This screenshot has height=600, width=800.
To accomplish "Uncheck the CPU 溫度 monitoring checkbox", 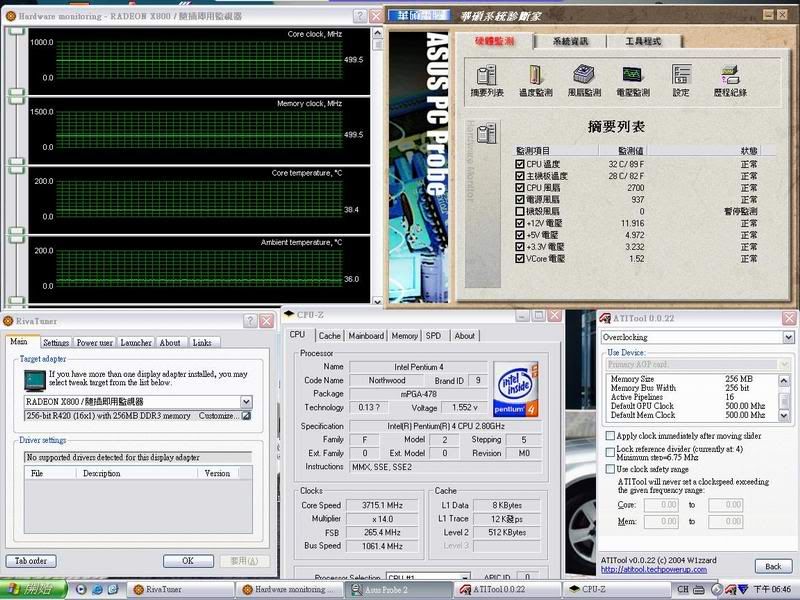I will pos(519,163).
